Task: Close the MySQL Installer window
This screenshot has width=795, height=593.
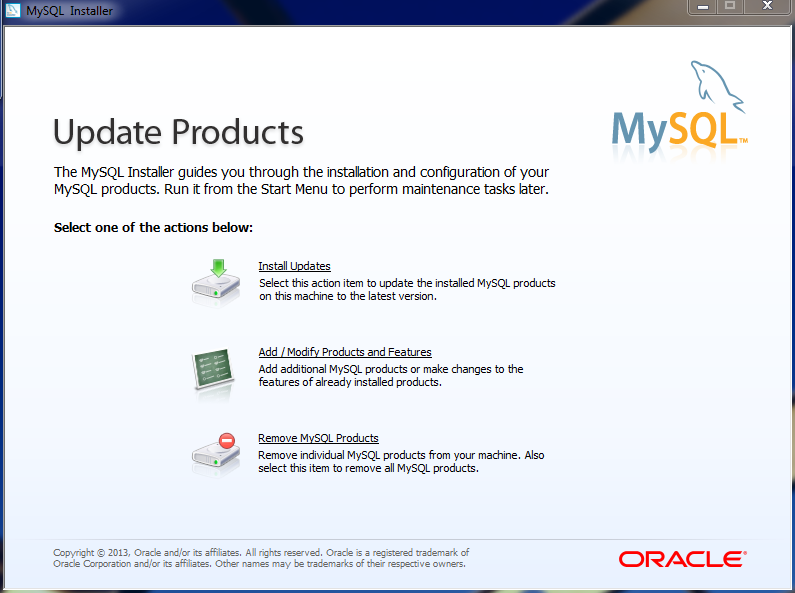Action: click(x=765, y=7)
